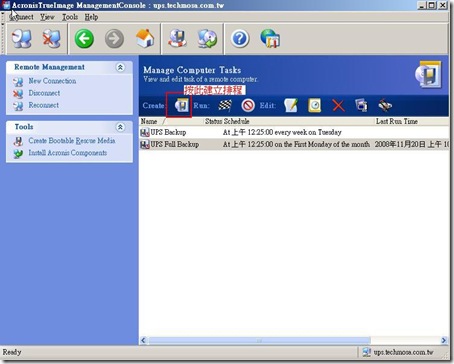
Task: Click the left scroll arrow in the task list
Action: click(143, 340)
